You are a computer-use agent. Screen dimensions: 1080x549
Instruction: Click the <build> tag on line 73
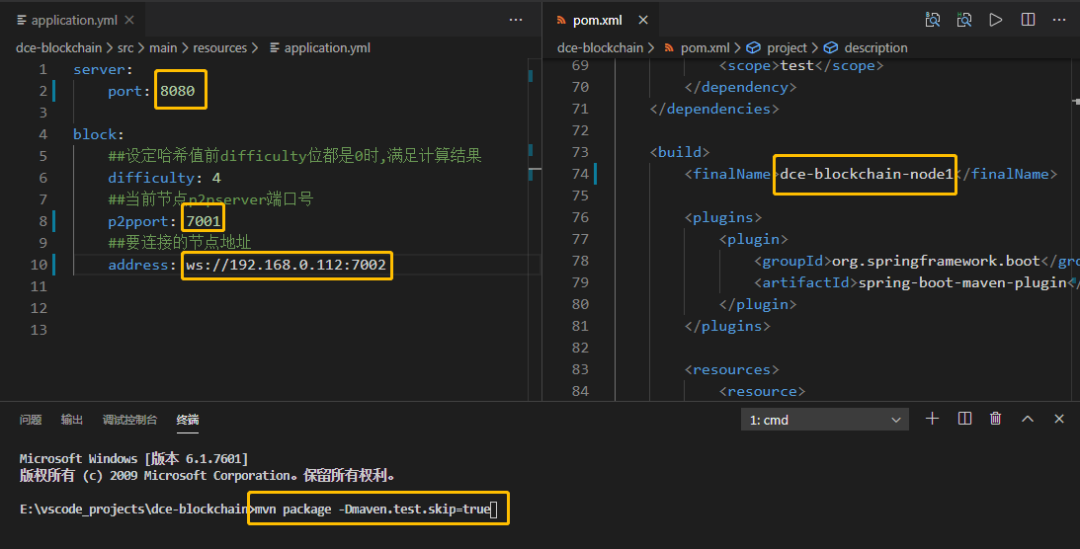(679, 152)
